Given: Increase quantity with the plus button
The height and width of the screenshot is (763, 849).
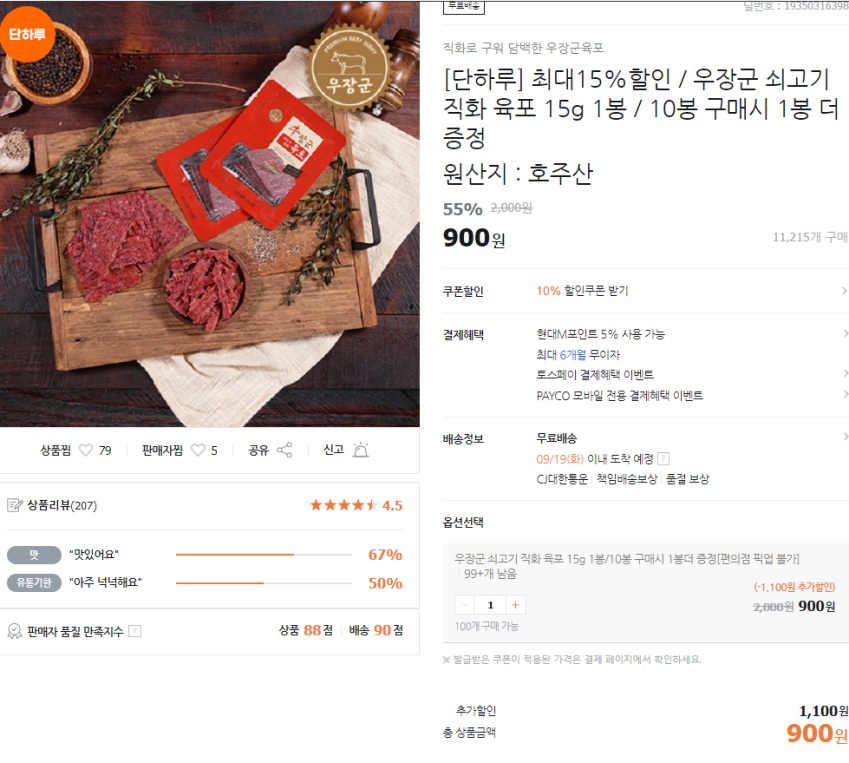Looking at the screenshot, I should pos(516,605).
